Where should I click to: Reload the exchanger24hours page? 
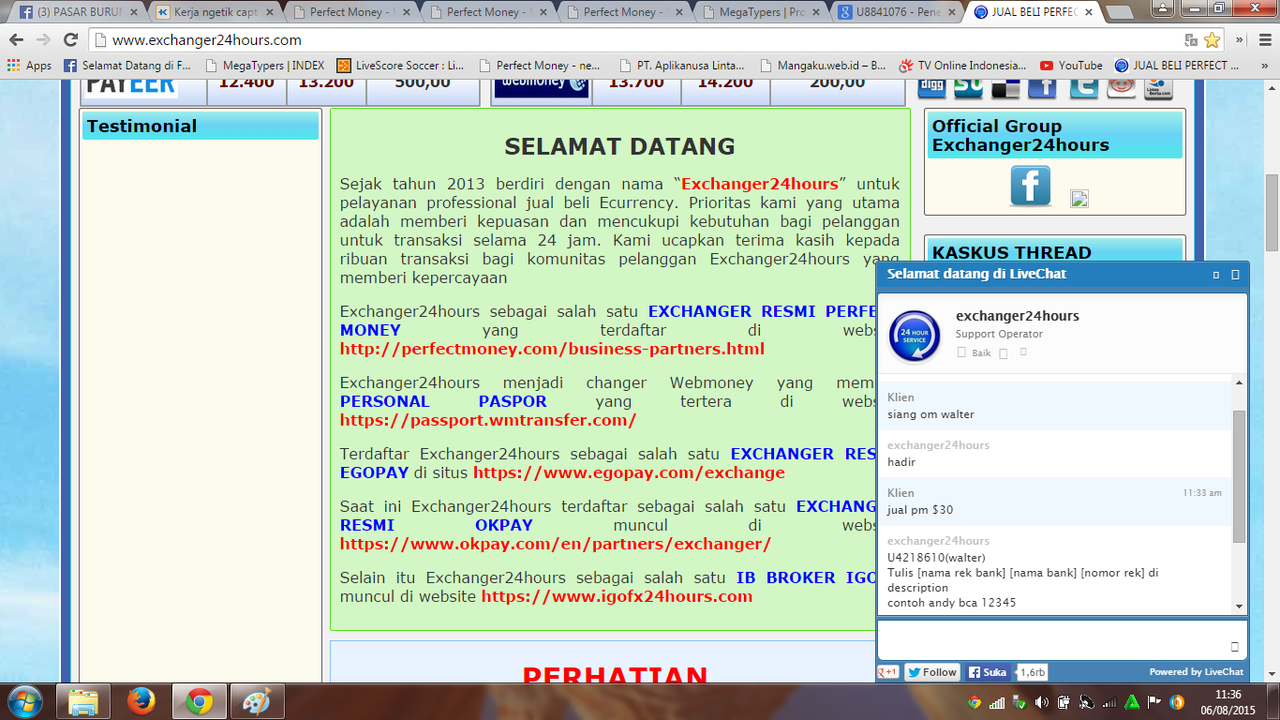tap(70, 40)
